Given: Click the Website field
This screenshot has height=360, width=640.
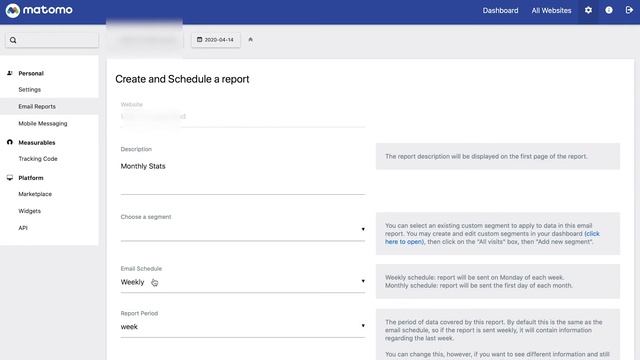Looking at the screenshot, I should [x=243, y=117].
